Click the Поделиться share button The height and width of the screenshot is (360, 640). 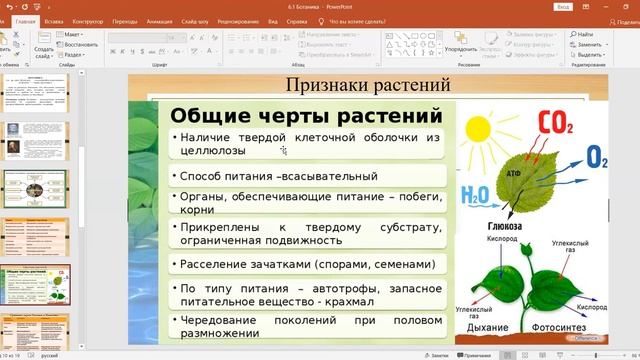(x=624, y=22)
